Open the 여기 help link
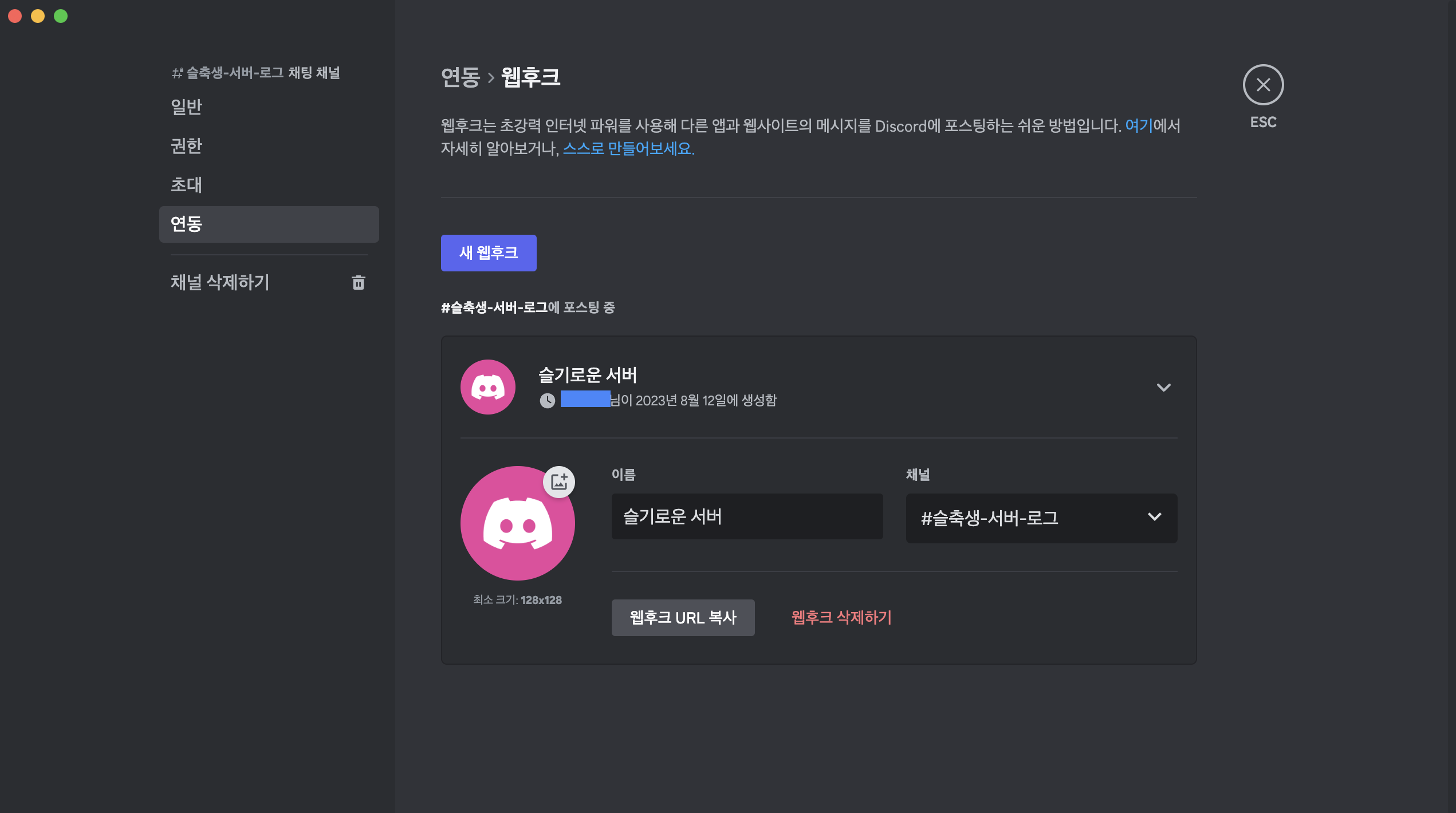This screenshot has width=1456, height=813. tap(1138, 125)
